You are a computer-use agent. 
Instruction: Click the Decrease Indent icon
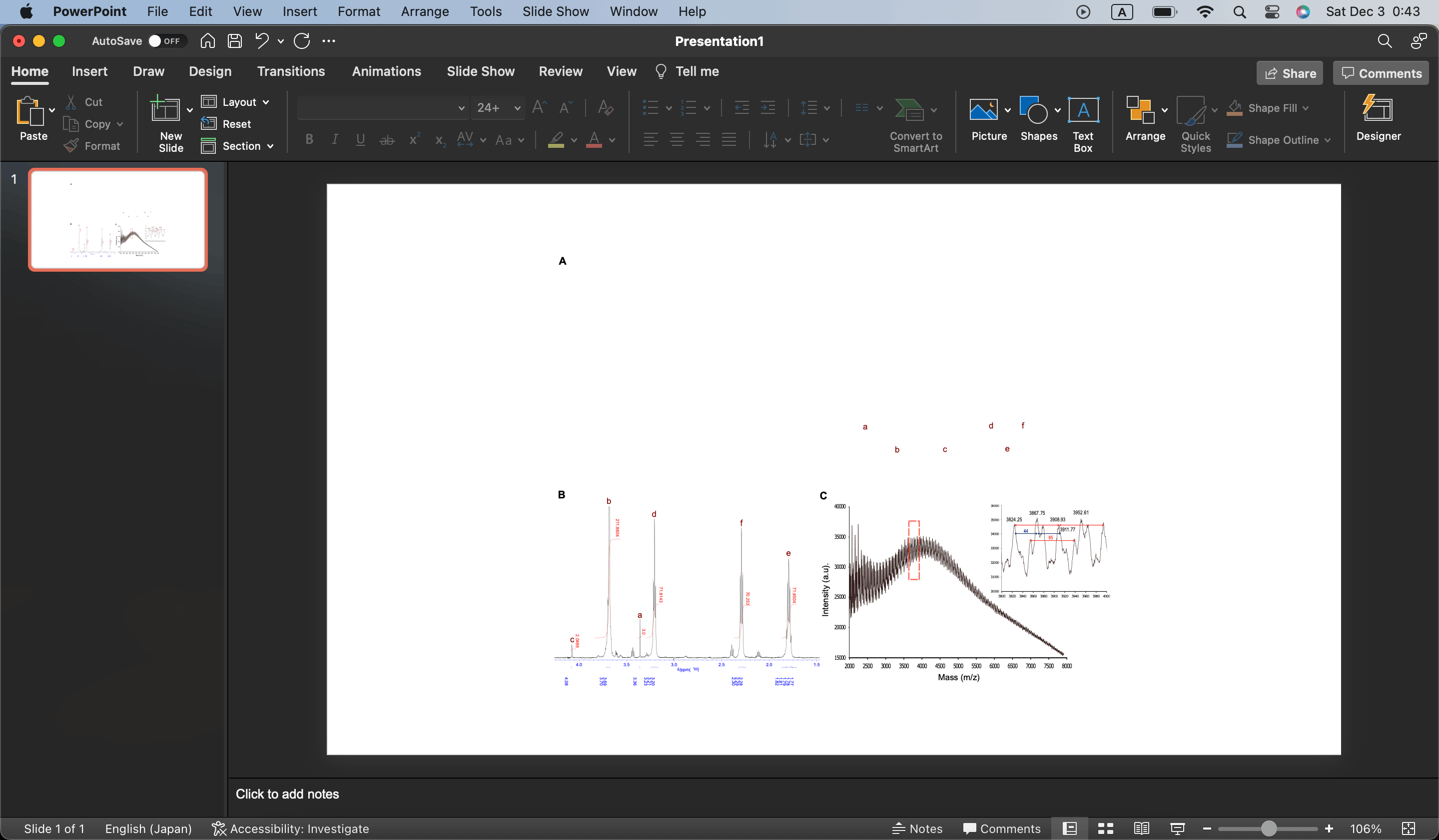741,107
